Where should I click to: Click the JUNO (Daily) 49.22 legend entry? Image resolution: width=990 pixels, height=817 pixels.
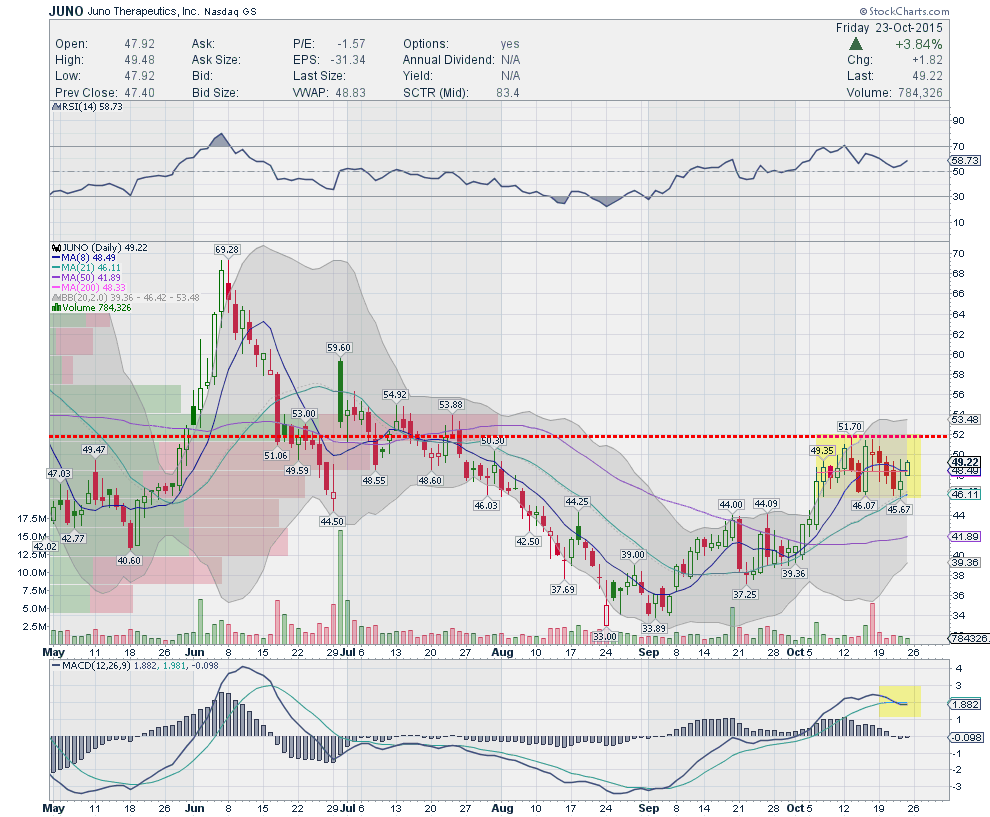click(x=100, y=247)
